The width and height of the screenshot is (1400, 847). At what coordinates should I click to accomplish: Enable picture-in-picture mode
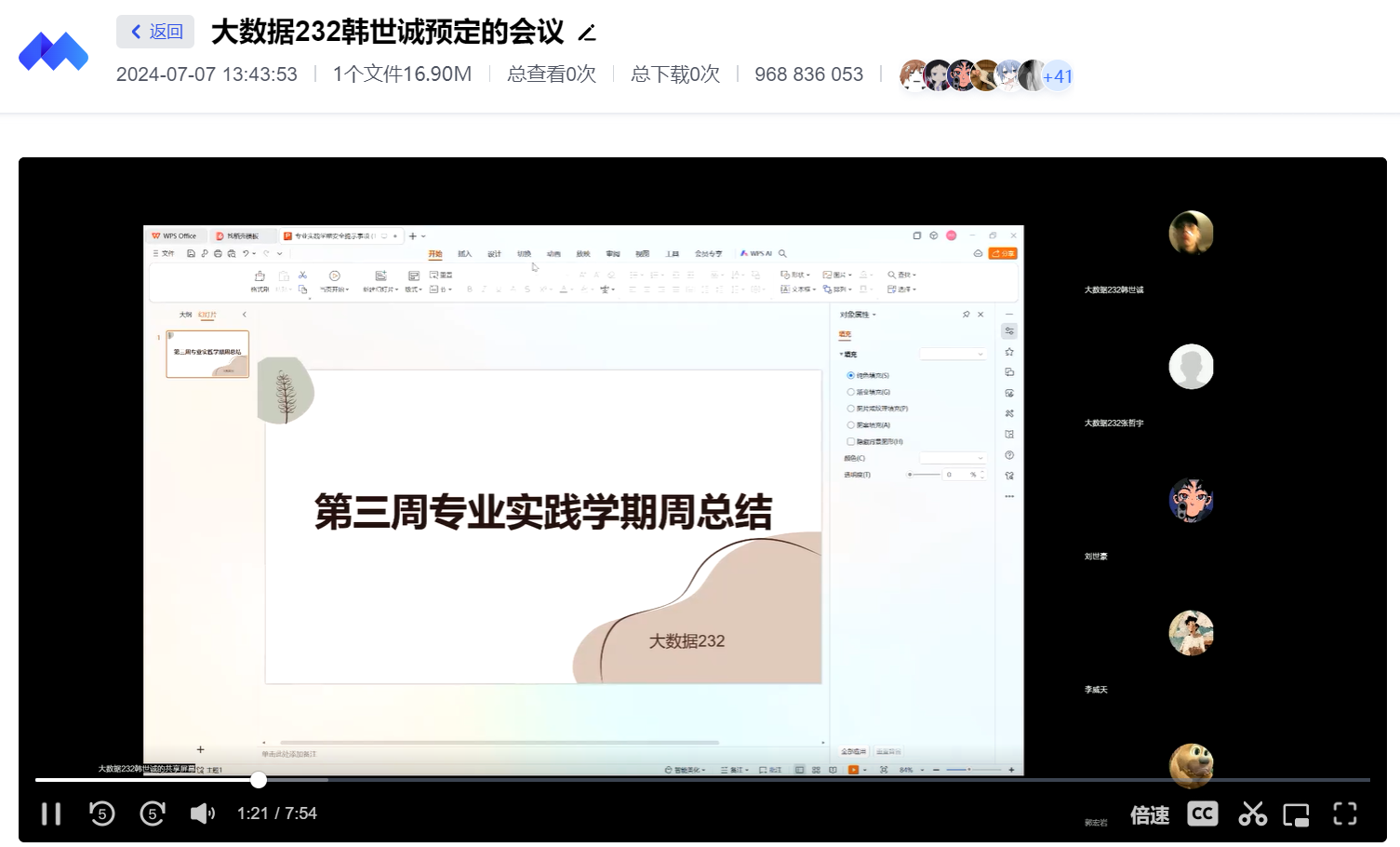coord(1296,815)
